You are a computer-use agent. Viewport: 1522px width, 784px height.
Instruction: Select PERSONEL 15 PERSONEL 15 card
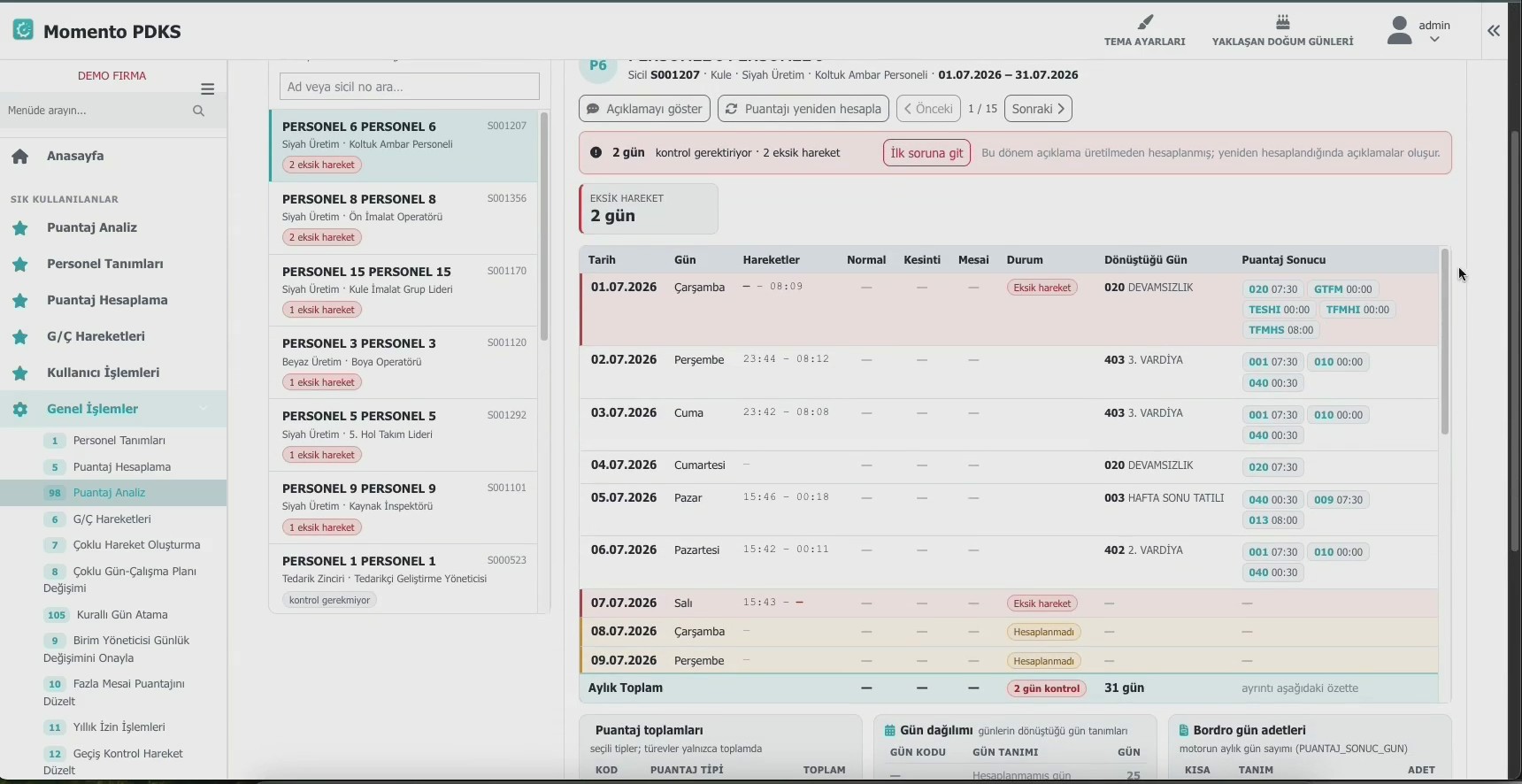(404, 290)
